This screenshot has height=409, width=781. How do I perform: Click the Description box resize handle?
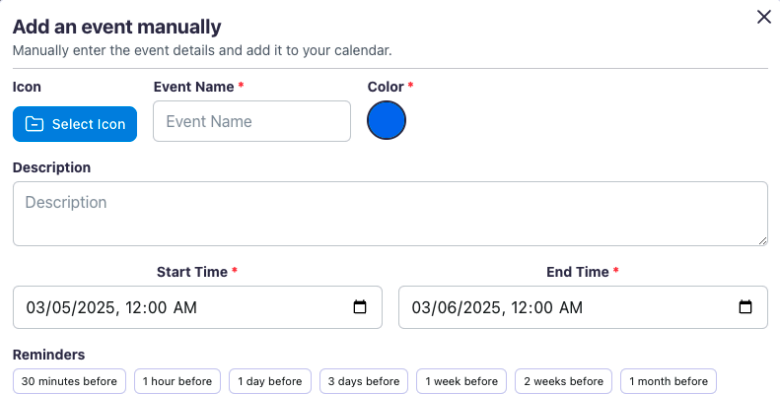point(763,241)
